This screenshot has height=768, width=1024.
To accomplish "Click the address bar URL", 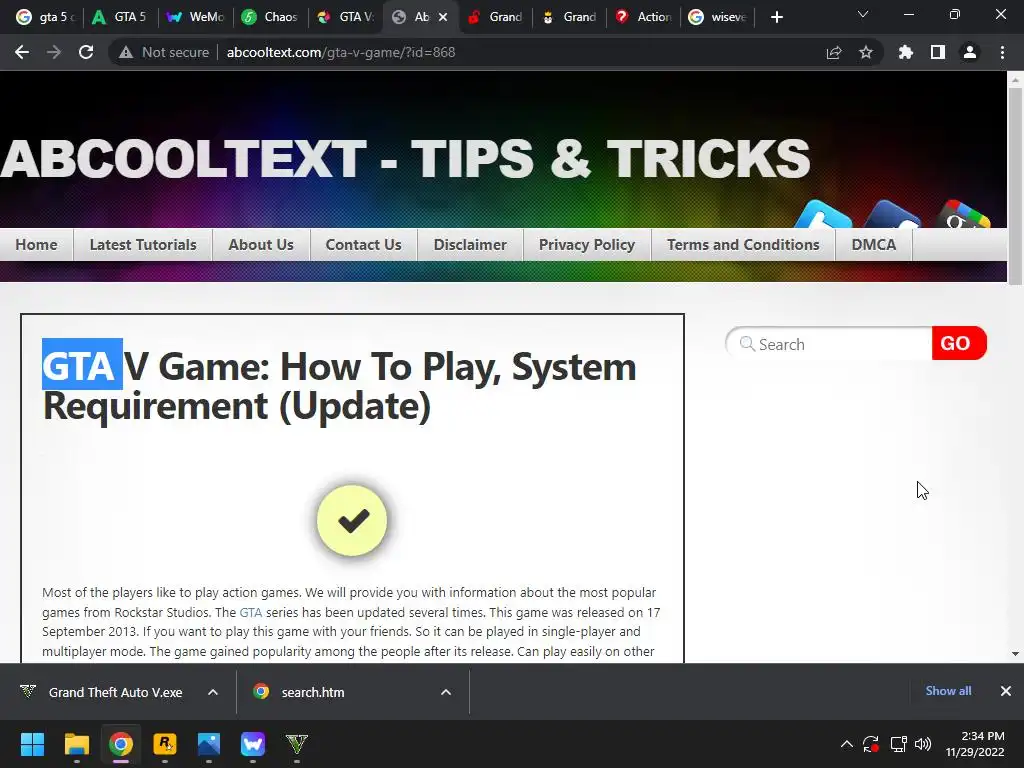I will [341, 52].
